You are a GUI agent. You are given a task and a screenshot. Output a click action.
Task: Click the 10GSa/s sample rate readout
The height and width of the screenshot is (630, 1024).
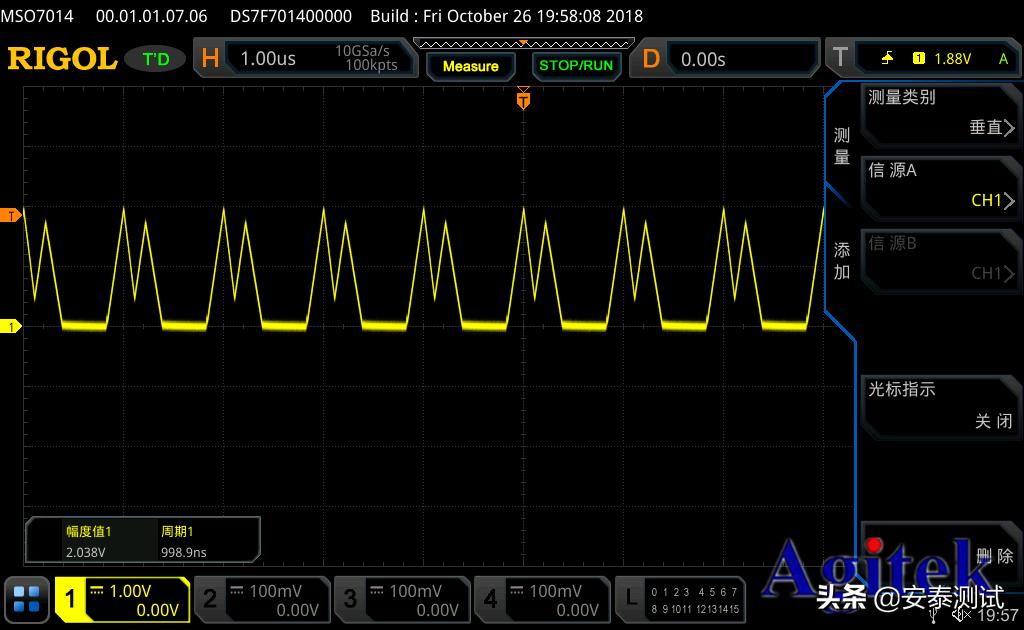pyautogui.click(x=362, y=51)
